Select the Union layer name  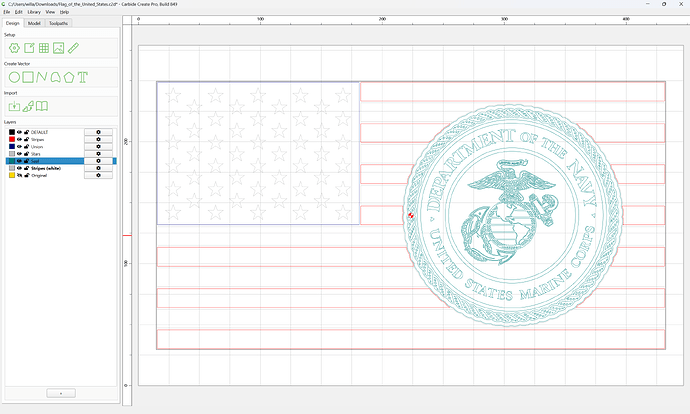(x=37, y=147)
